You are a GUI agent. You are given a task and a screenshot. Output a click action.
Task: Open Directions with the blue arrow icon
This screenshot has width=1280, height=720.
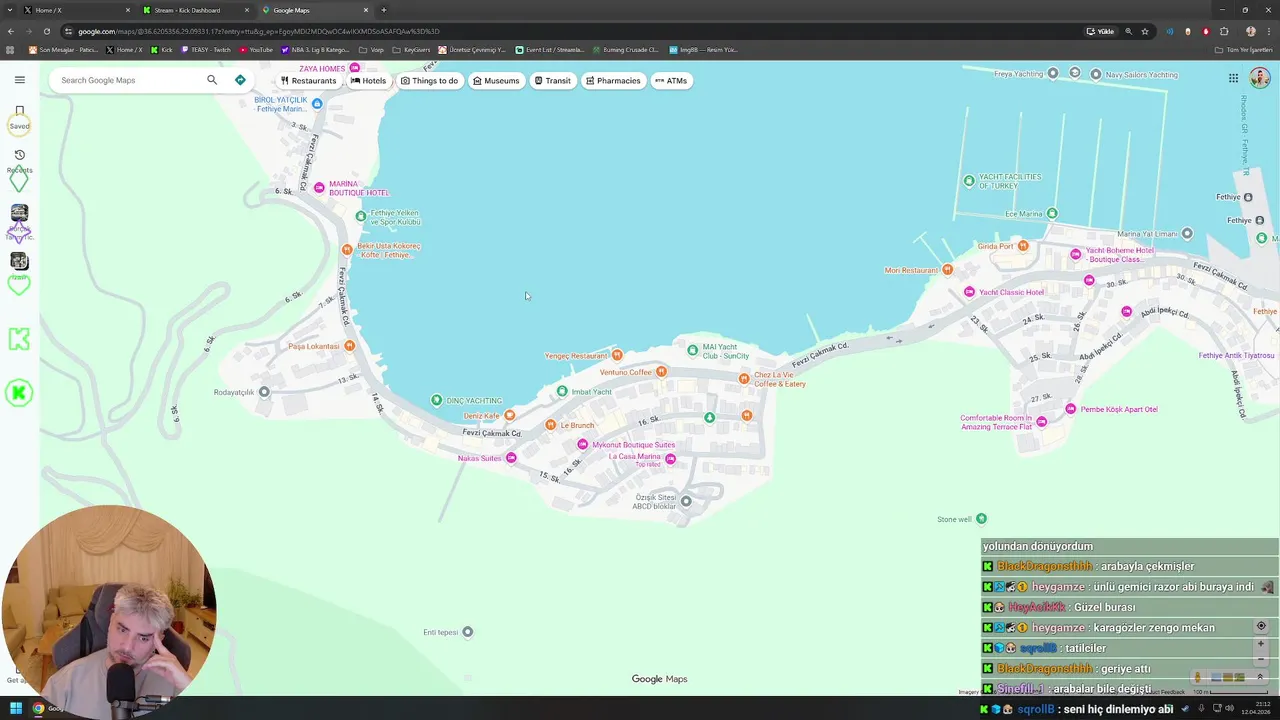click(x=240, y=80)
